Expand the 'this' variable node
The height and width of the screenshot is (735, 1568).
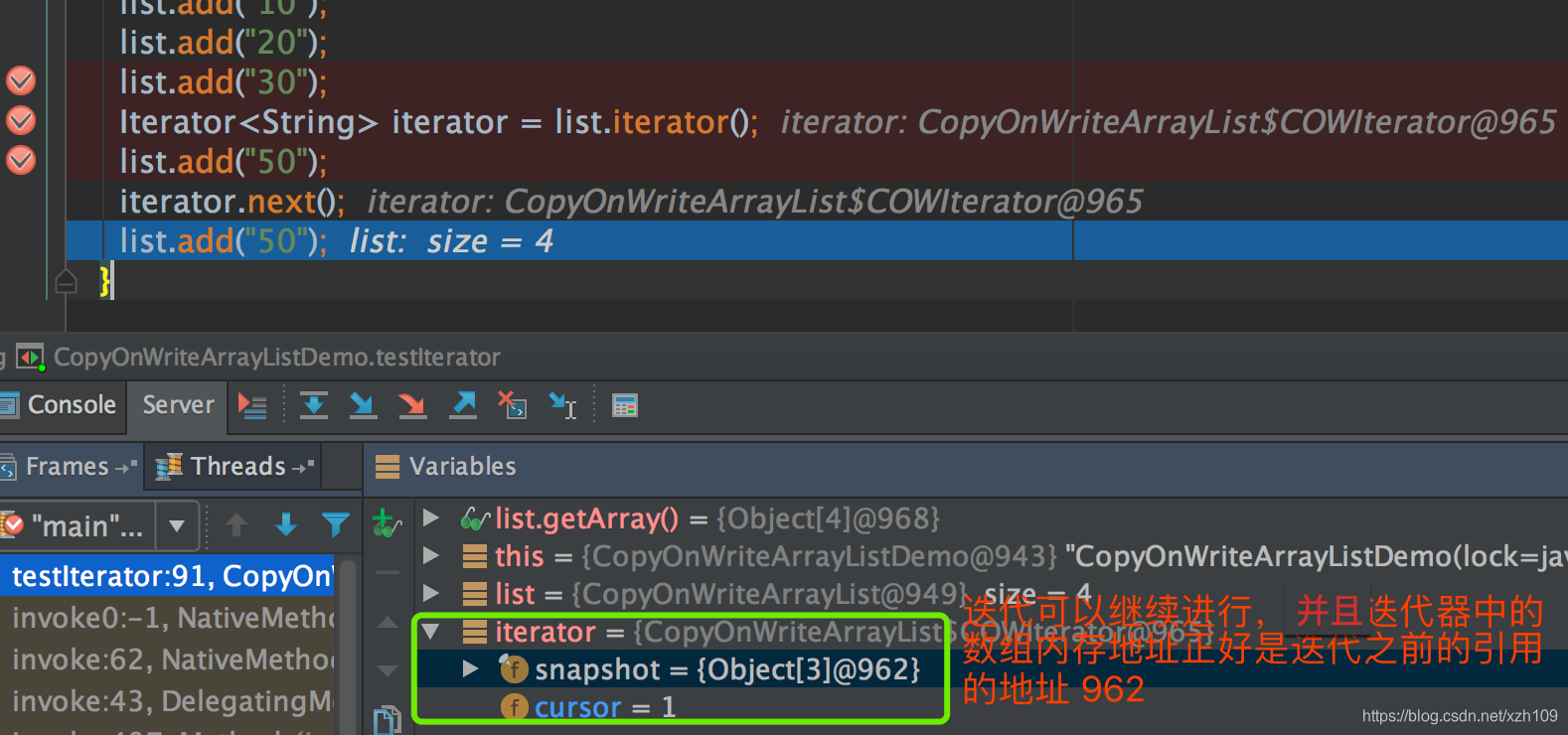point(431,555)
